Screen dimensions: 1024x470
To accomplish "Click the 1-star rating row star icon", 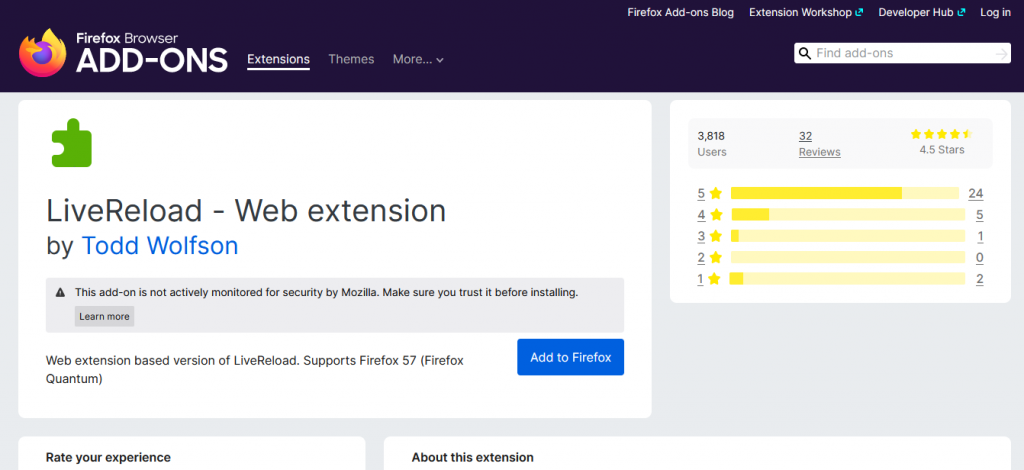I will pos(715,279).
